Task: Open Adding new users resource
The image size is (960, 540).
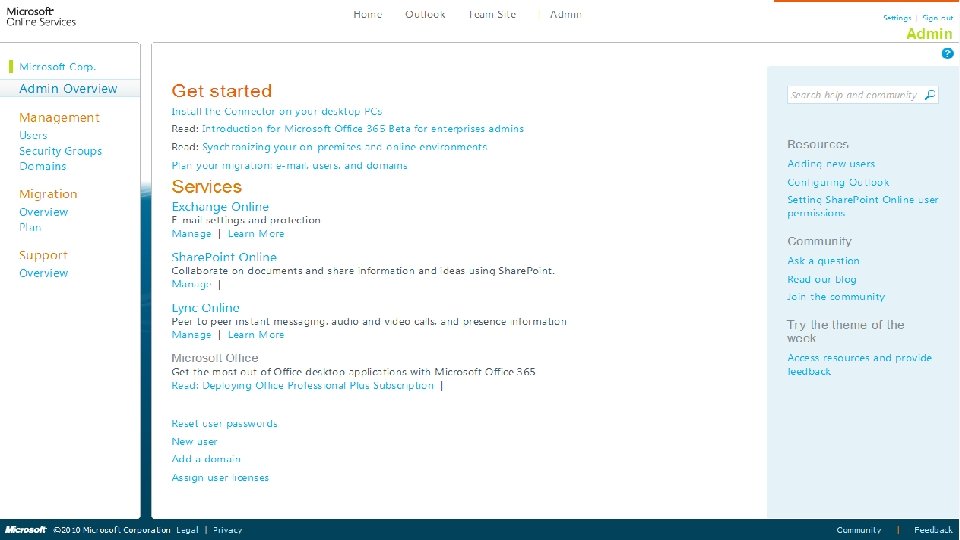Action: click(831, 163)
